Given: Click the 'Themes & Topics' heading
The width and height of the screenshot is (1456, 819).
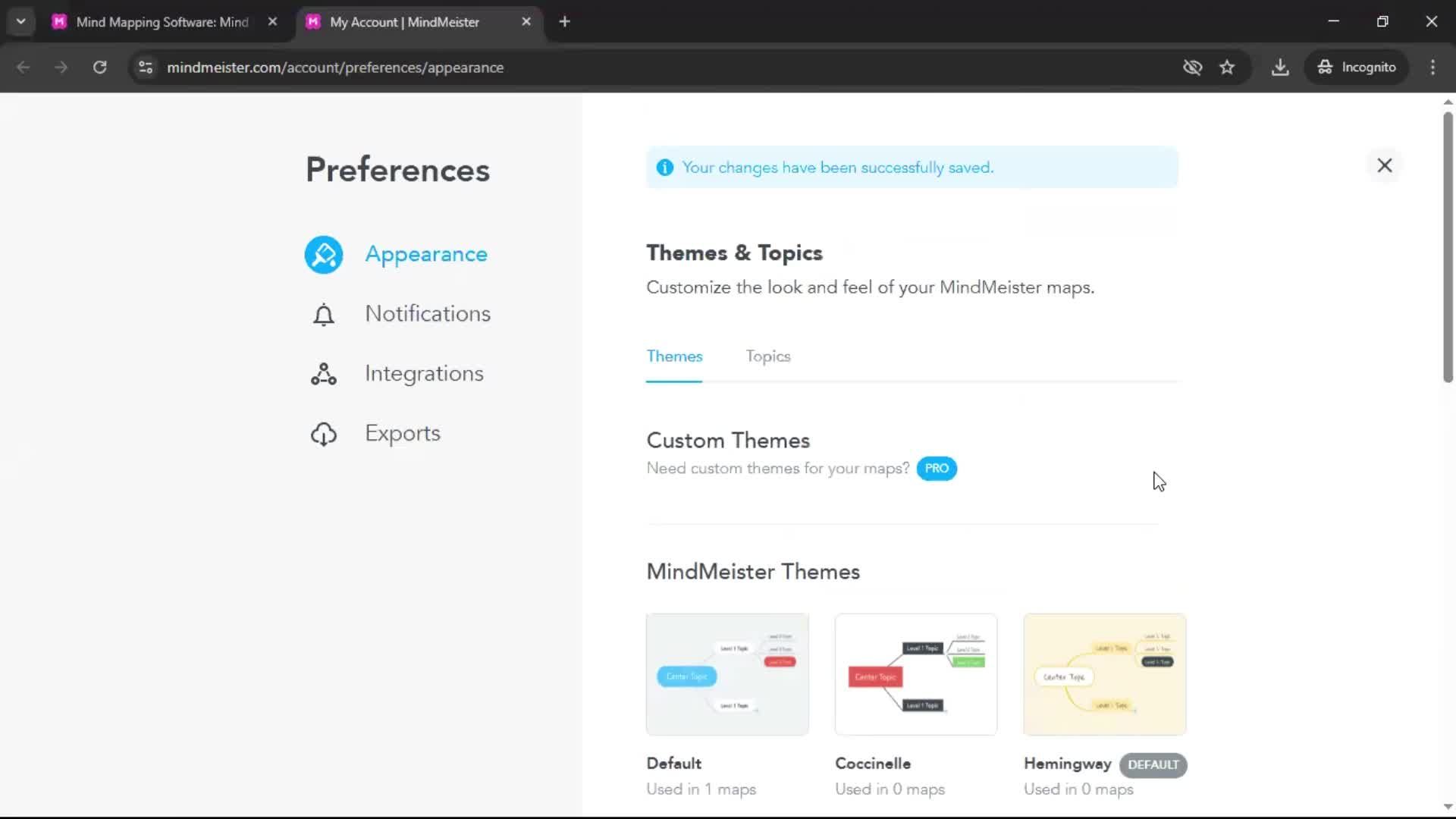Looking at the screenshot, I should pos(734,253).
